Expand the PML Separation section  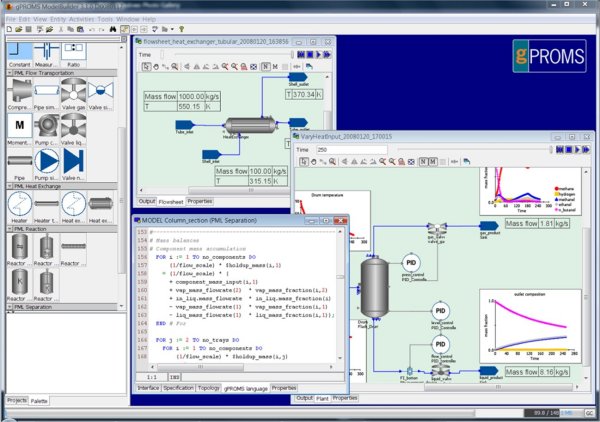point(10,307)
